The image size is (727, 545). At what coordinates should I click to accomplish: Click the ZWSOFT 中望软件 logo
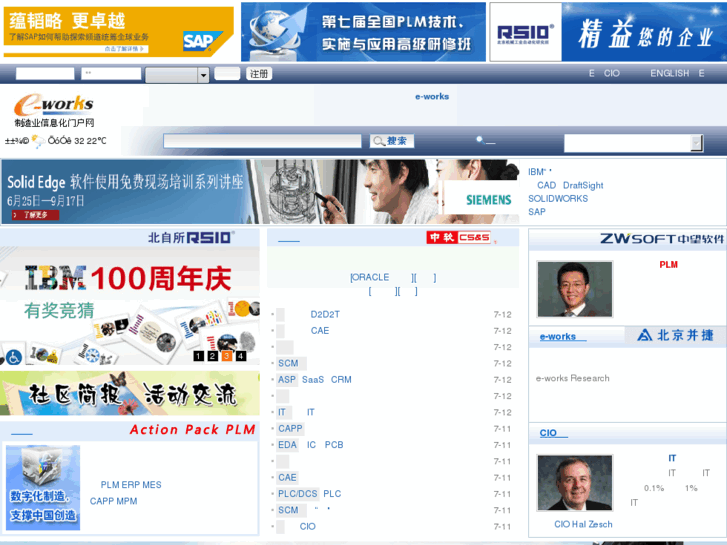point(662,239)
